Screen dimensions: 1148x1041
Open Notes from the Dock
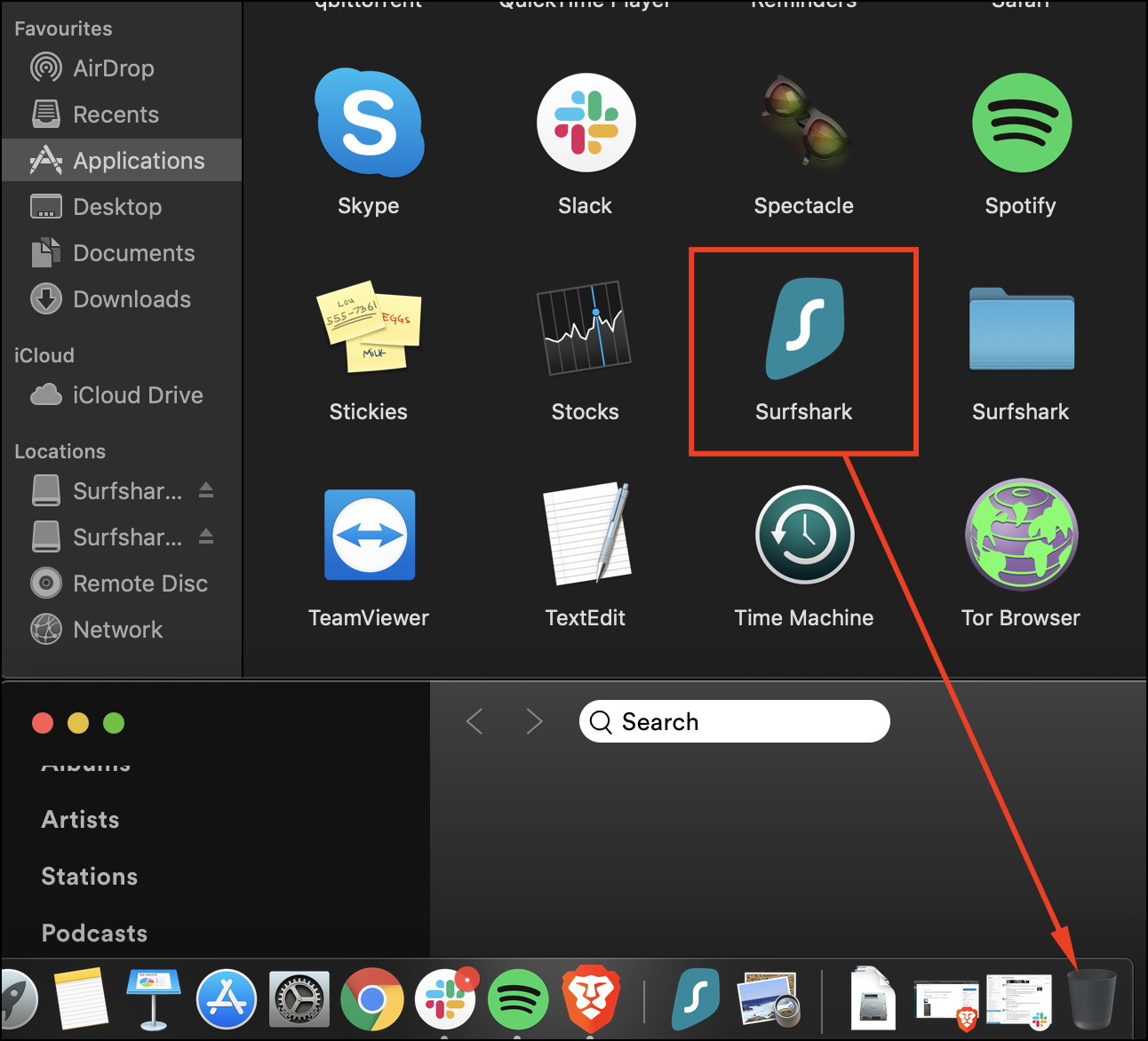point(82,999)
